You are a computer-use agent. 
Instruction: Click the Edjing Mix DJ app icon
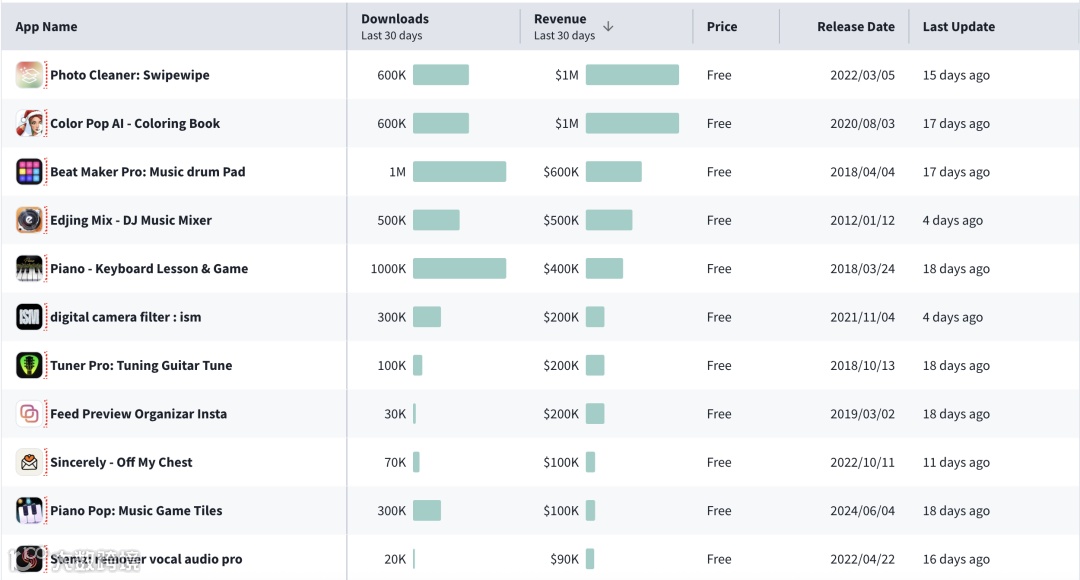point(30,220)
